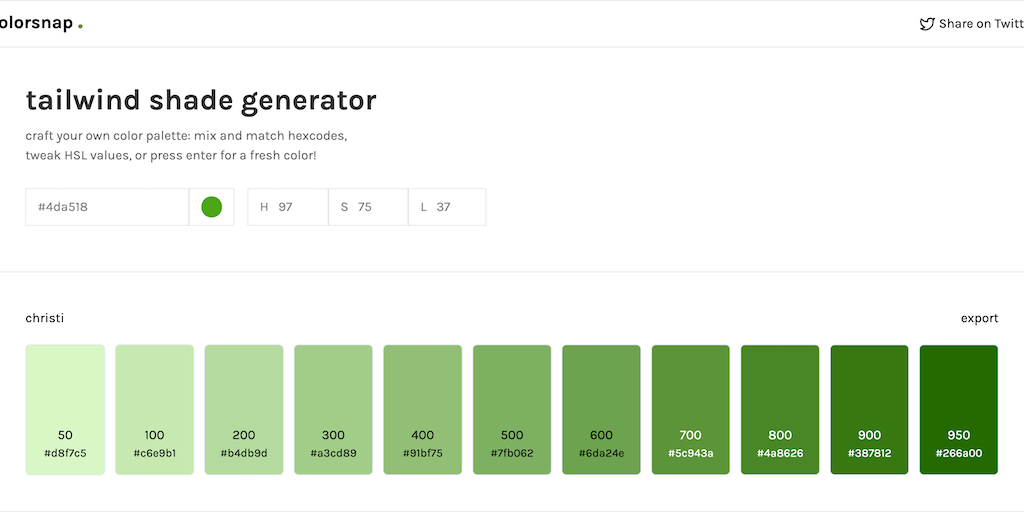1024x512 pixels.
Task: Click the Twitter bird icon
Action: [x=927, y=24]
